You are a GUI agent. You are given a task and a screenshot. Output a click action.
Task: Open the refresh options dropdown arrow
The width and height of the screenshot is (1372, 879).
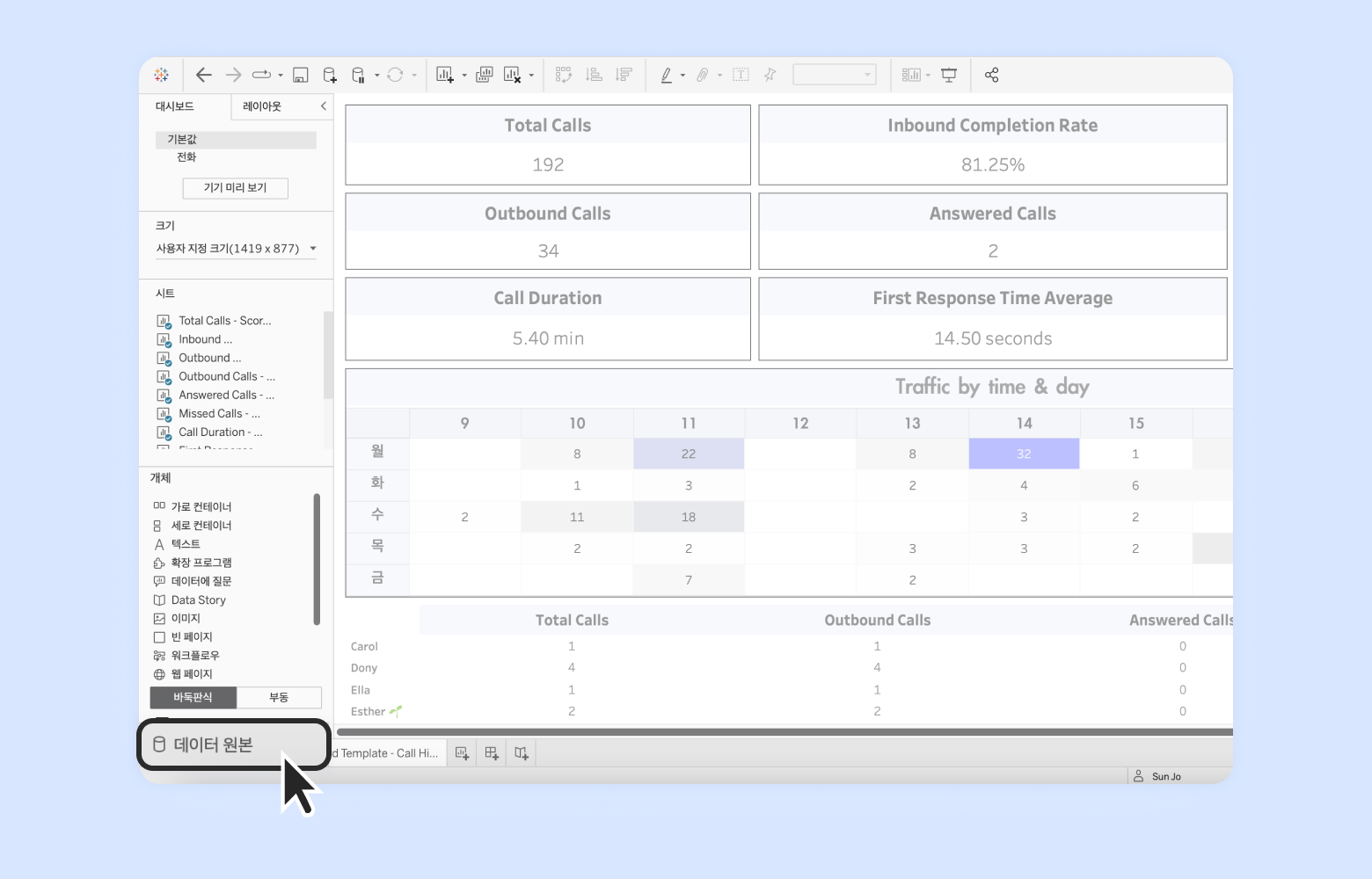[x=414, y=76]
